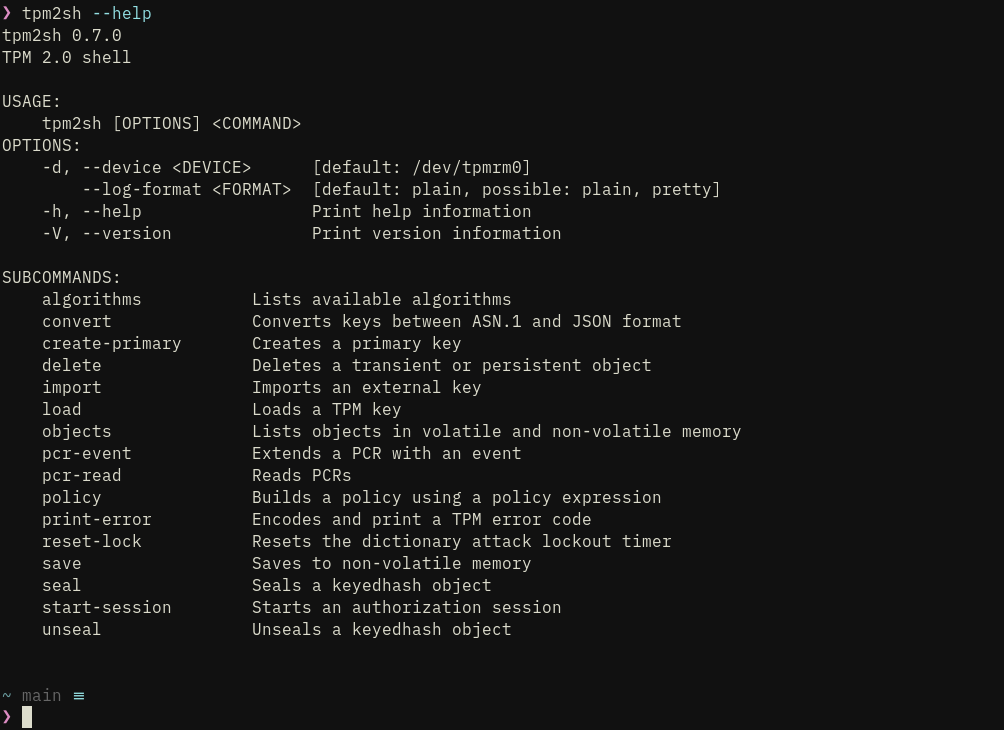Place cursor at the terminal input block
Screen dimensions: 1004x730
point(27,717)
